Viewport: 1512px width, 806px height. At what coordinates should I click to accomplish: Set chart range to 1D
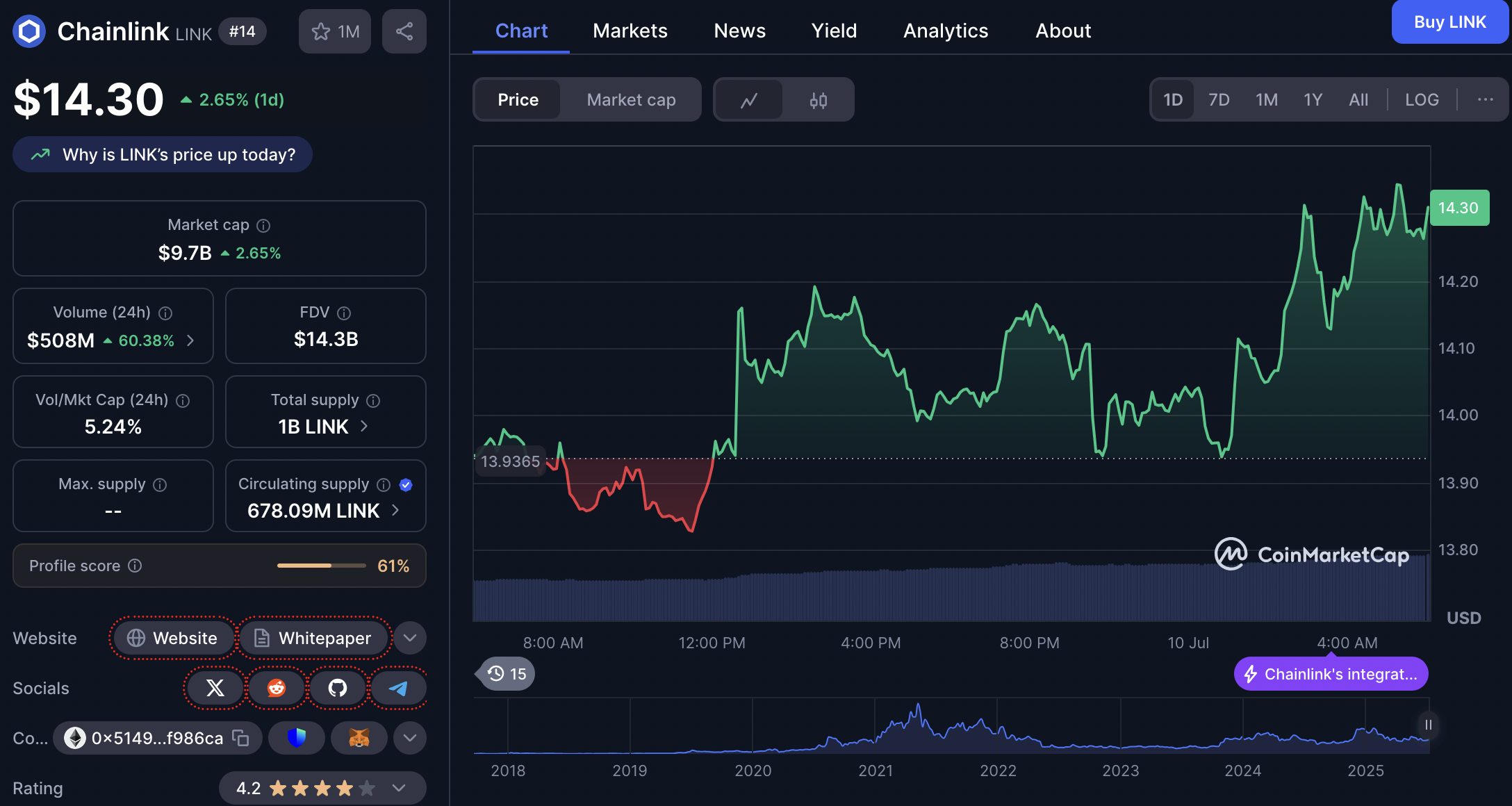coord(1173,99)
